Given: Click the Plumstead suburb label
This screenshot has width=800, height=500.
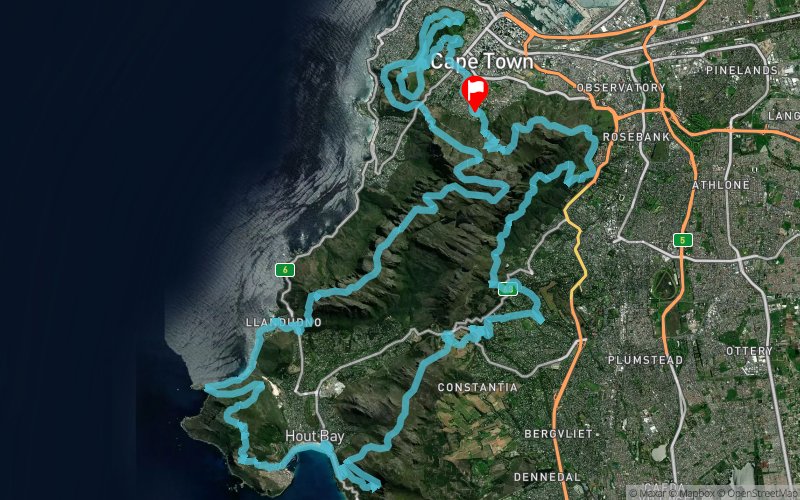Looking at the screenshot, I should (x=645, y=360).
